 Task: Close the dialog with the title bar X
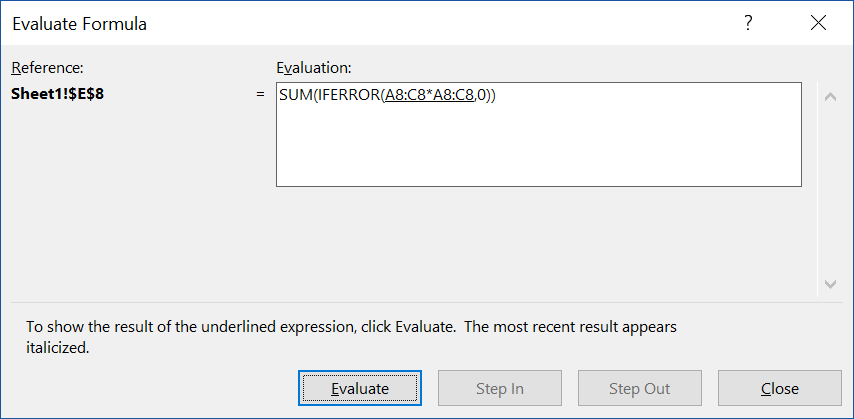[x=819, y=23]
